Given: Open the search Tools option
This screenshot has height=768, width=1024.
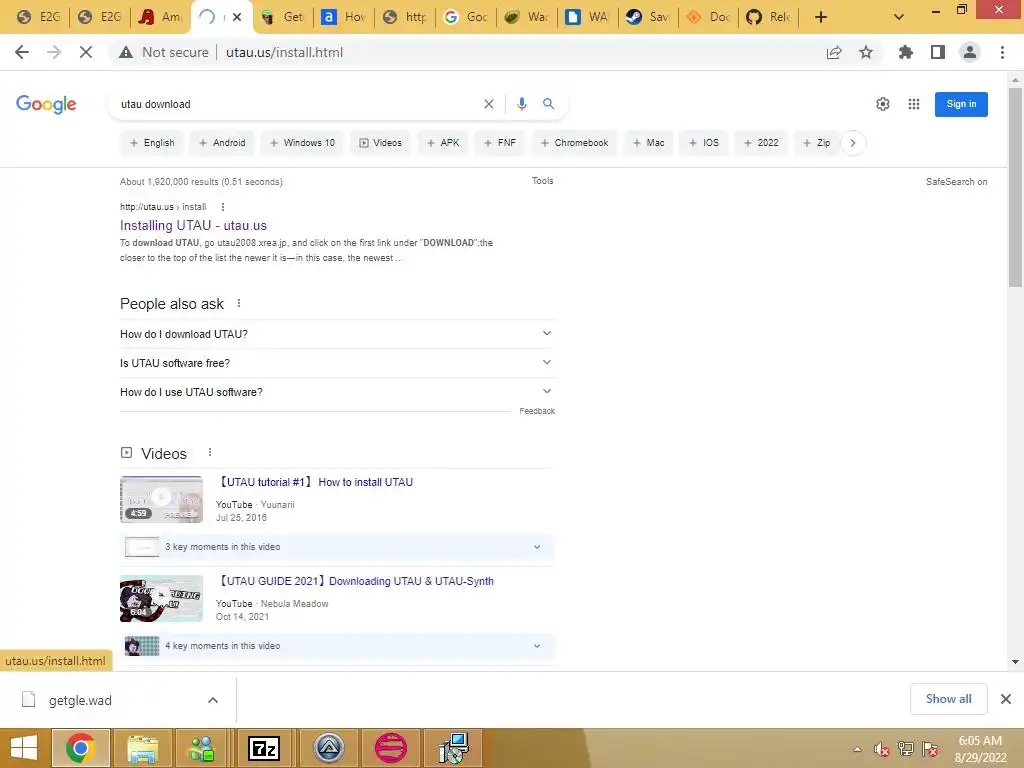Looking at the screenshot, I should click(x=543, y=181).
